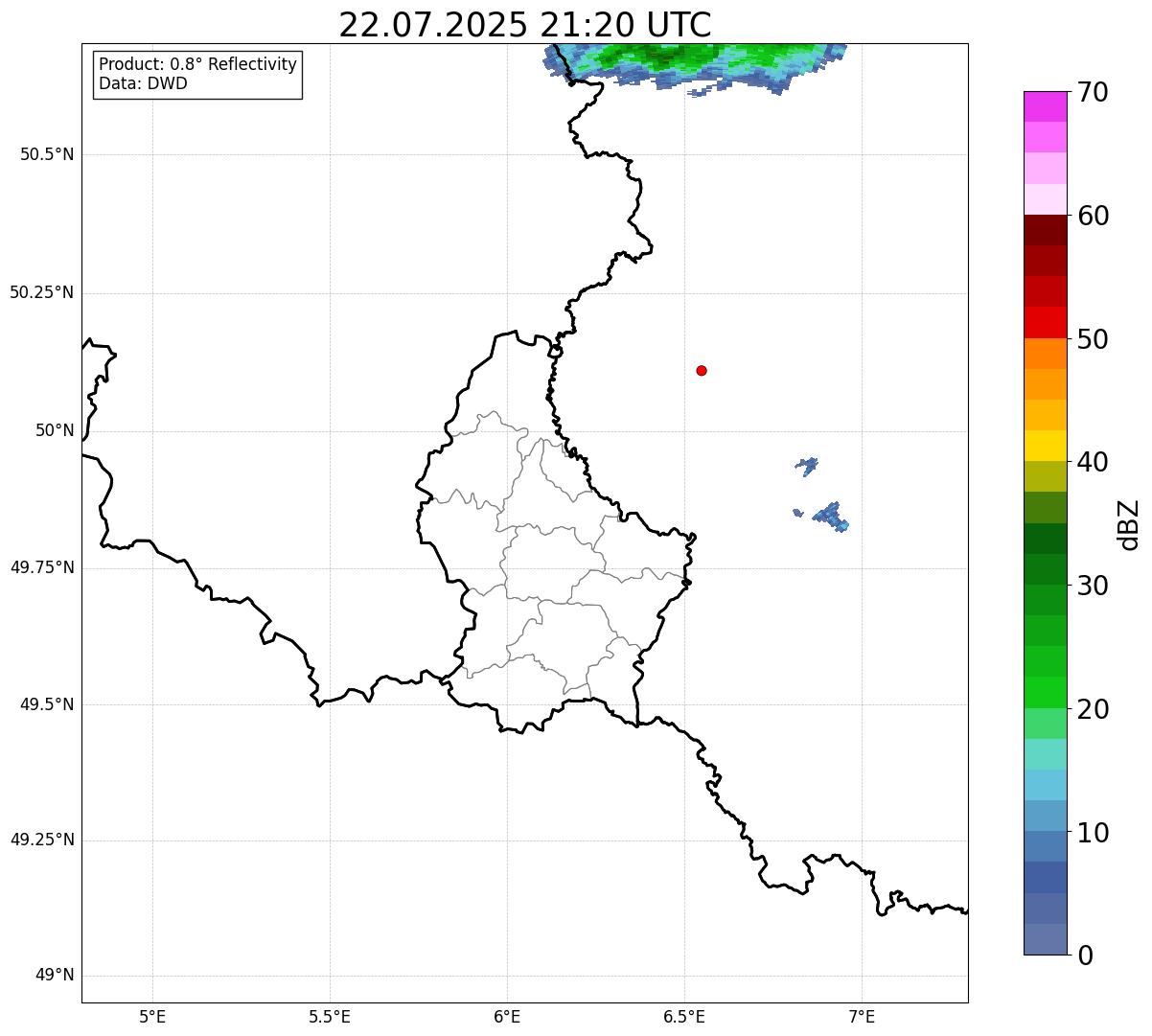The width and height of the screenshot is (1152, 1036).
Task: Click the 6°E longitude label
Action: click(507, 1016)
